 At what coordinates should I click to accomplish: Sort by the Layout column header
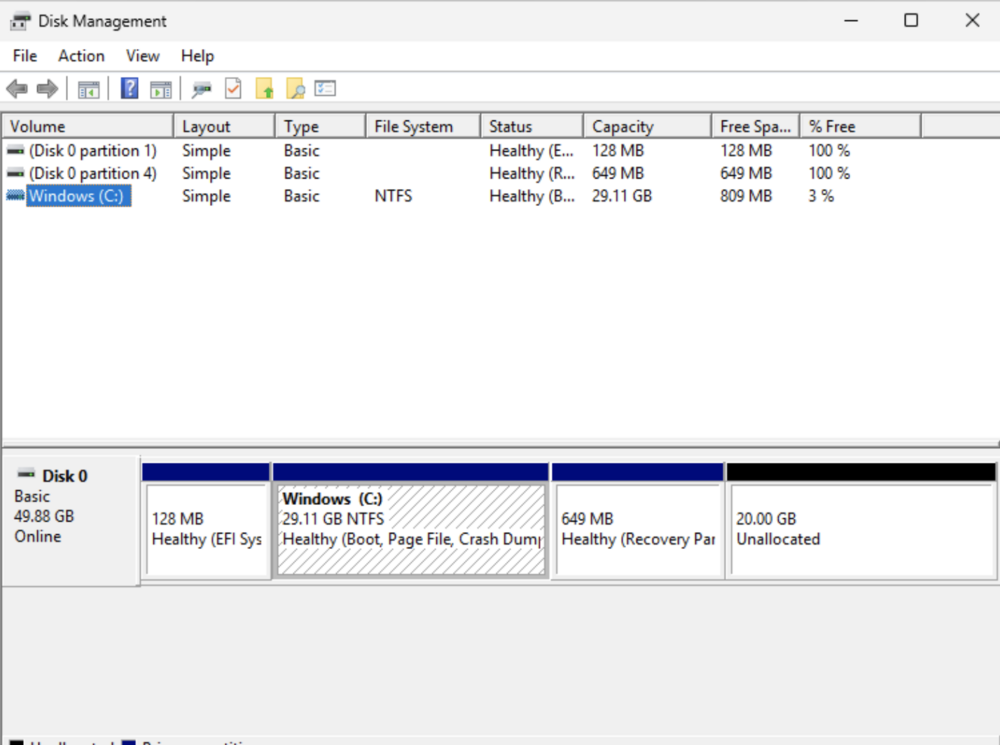(224, 126)
